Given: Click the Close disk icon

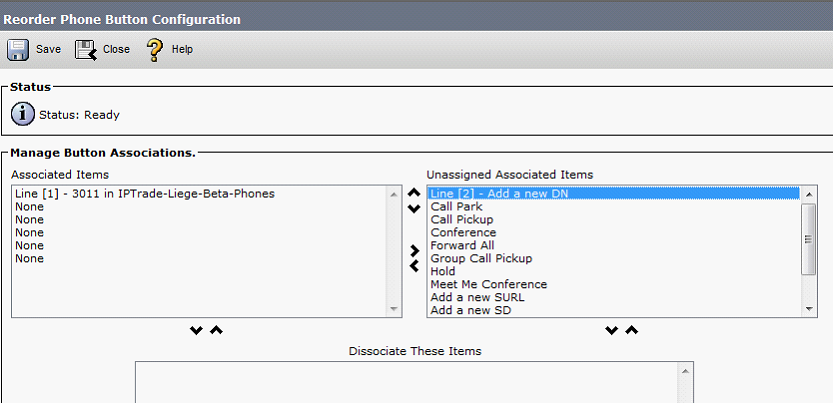Looking at the screenshot, I should (x=86, y=49).
